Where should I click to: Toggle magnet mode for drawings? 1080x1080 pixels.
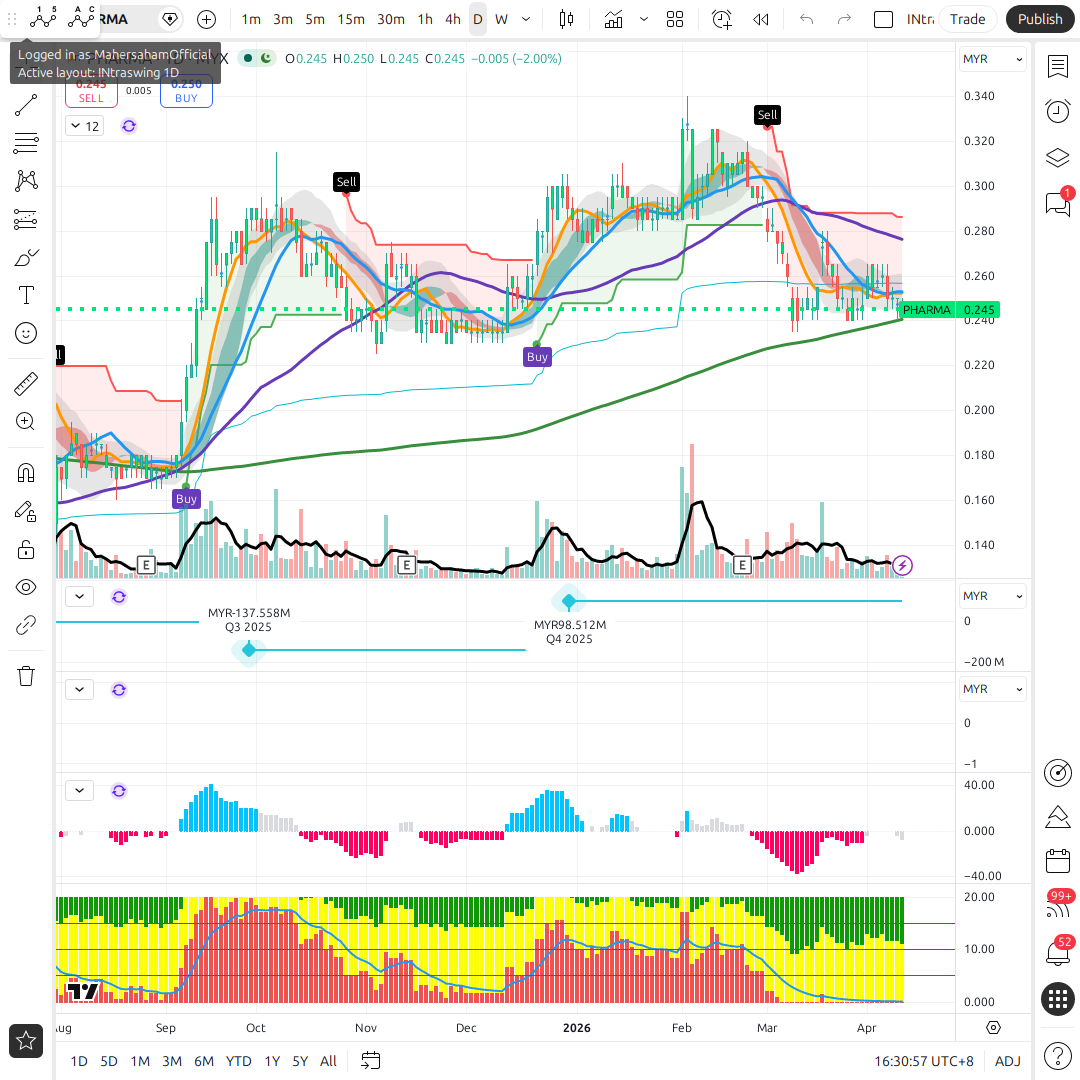[x=26, y=473]
